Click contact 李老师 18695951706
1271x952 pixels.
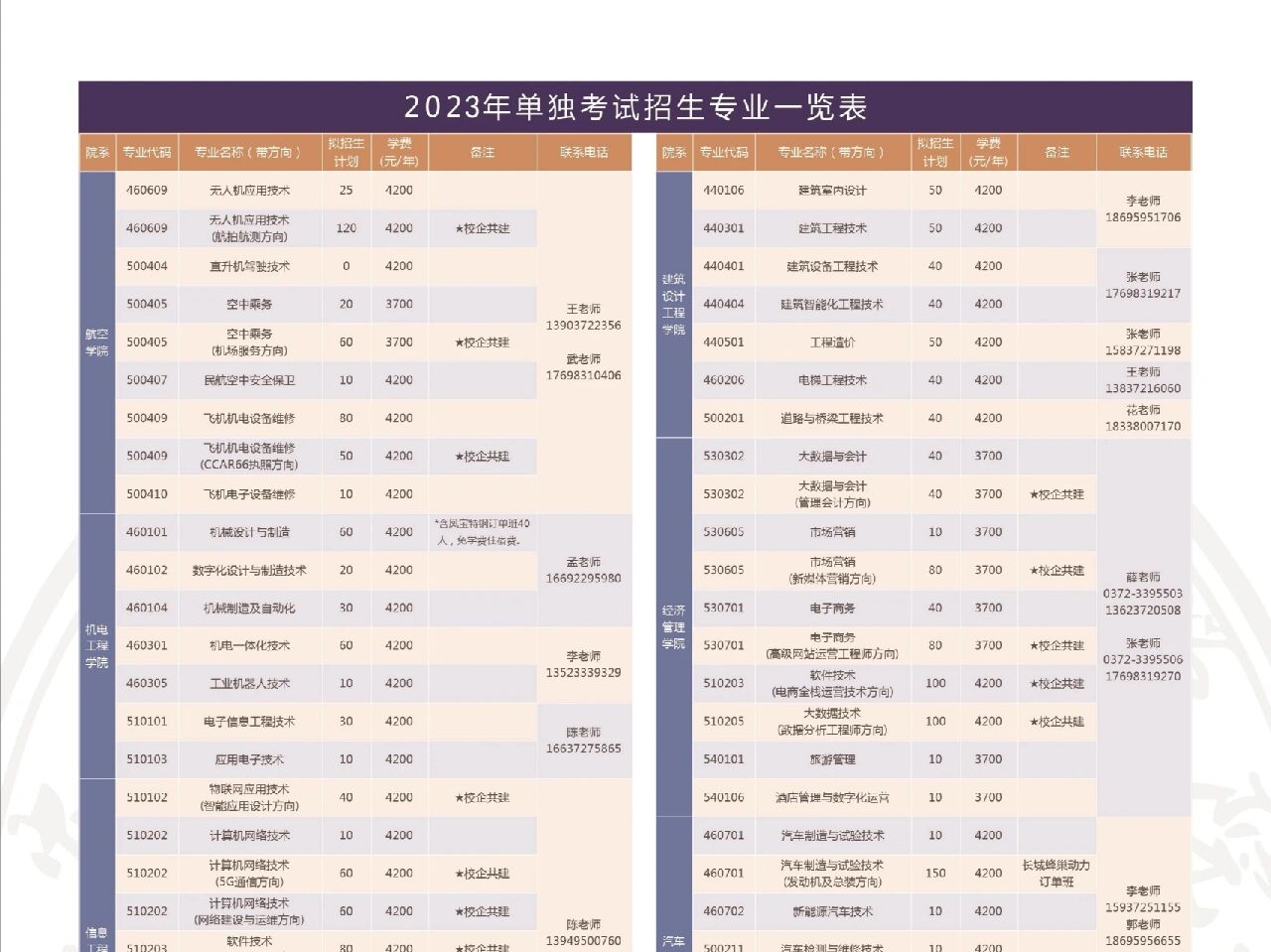(1143, 209)
